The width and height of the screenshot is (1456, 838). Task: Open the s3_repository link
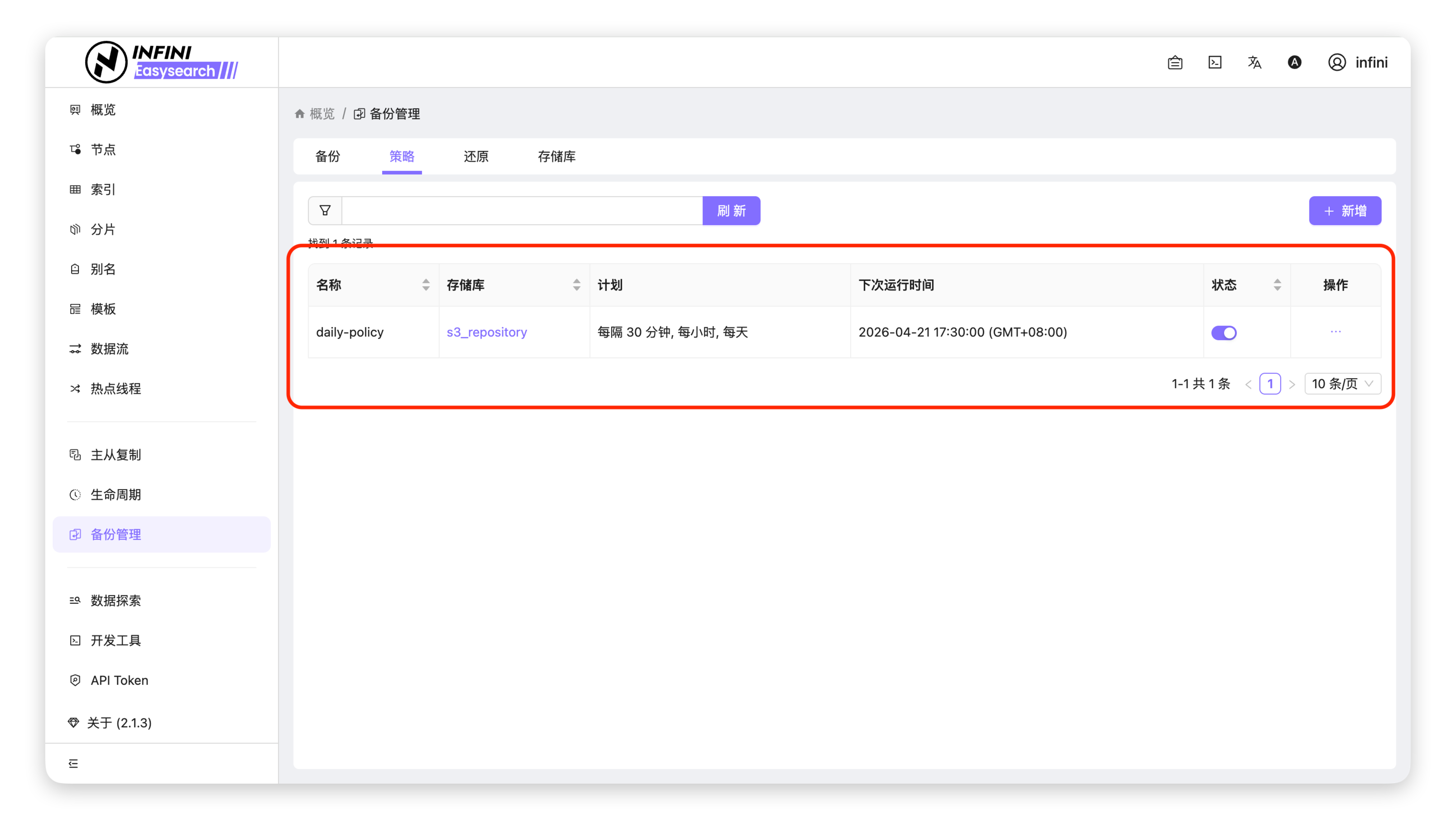pos(487,332)
